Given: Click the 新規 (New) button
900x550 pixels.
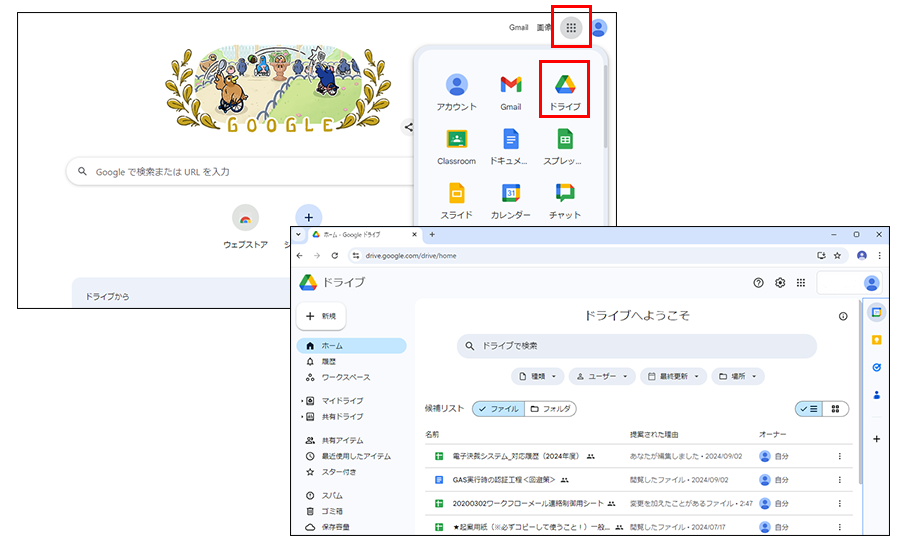Looking at the screenshot, I should (321, 316).
